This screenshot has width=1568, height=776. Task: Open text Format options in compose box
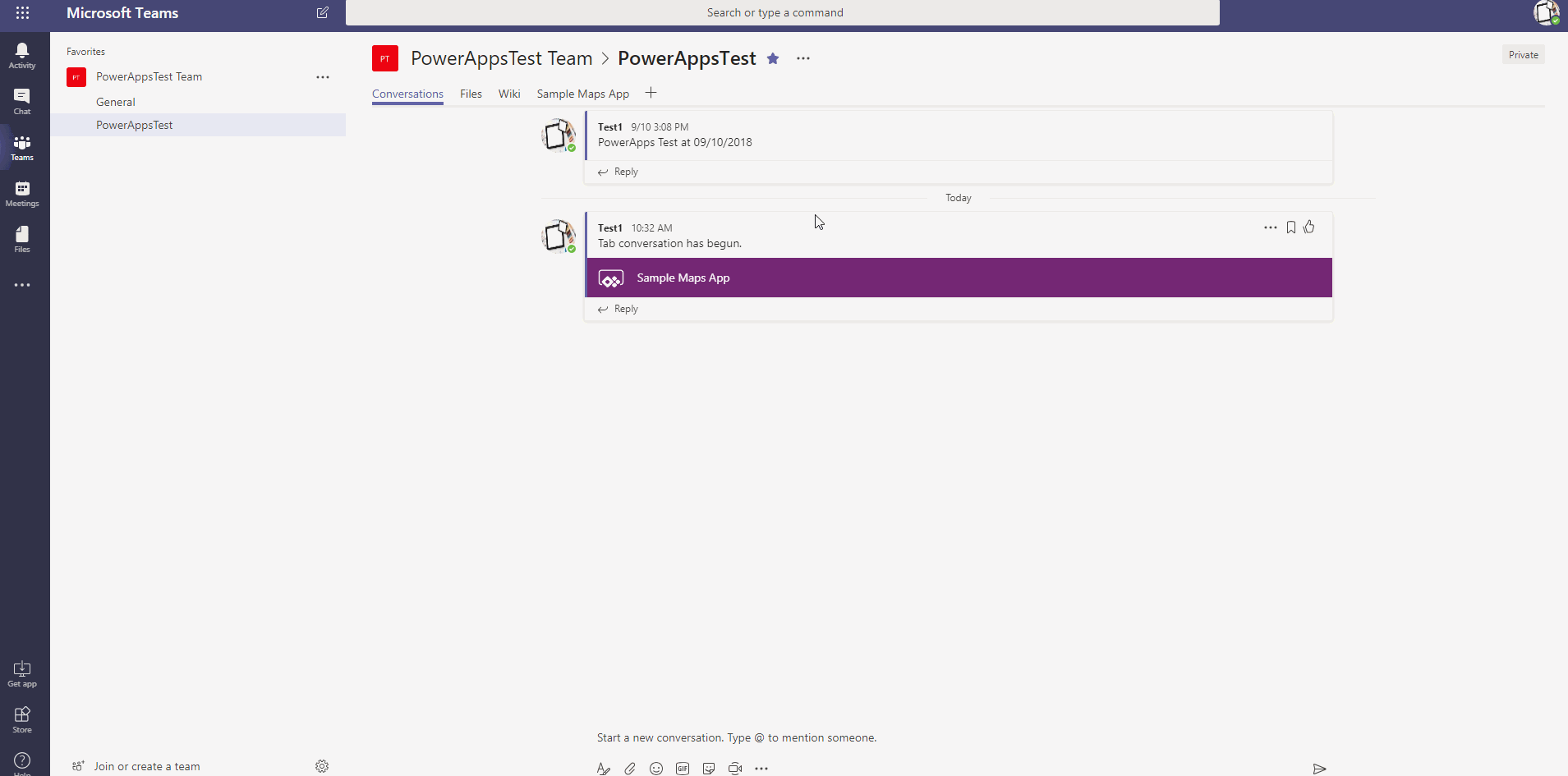(x=604, y=769)
